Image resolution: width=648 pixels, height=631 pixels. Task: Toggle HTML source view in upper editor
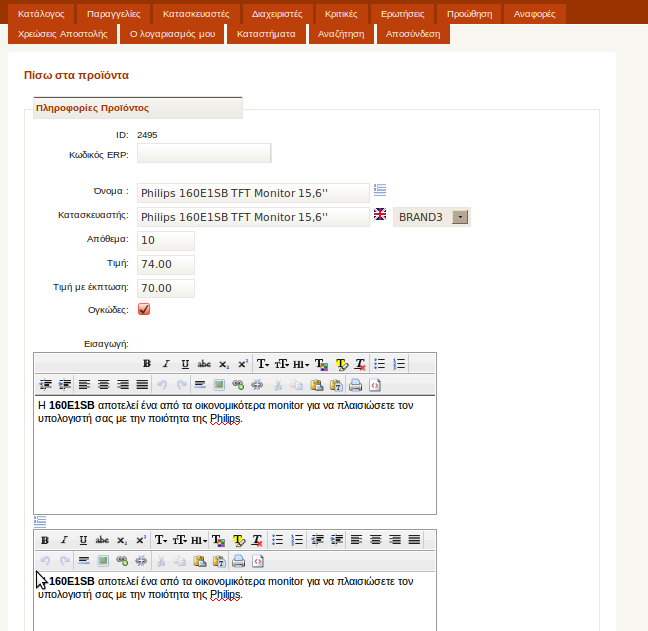(375, 385)
